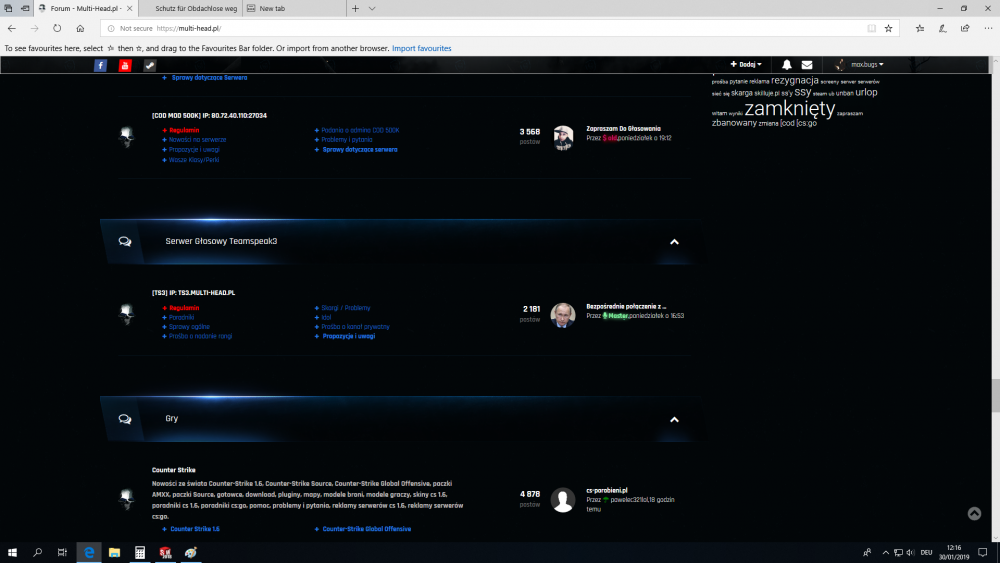Expand the max.bugs user account menu
The height and width of the screenshot is (563, 1000).
point(860,65)
